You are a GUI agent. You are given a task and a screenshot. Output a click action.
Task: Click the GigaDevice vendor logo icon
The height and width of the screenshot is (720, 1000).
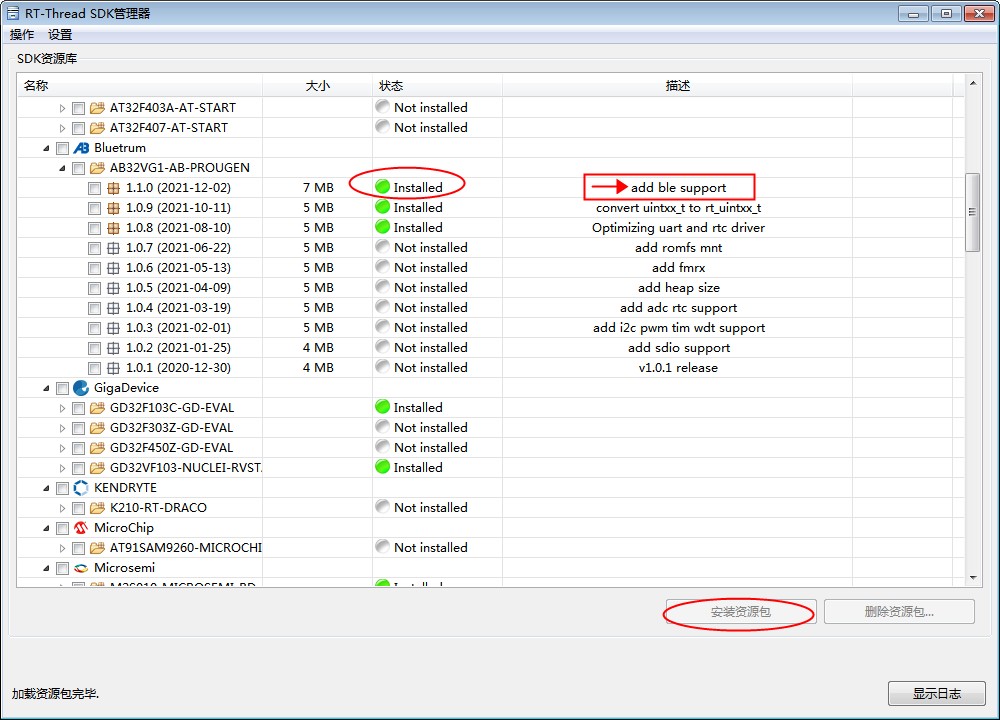click(81, 388)
